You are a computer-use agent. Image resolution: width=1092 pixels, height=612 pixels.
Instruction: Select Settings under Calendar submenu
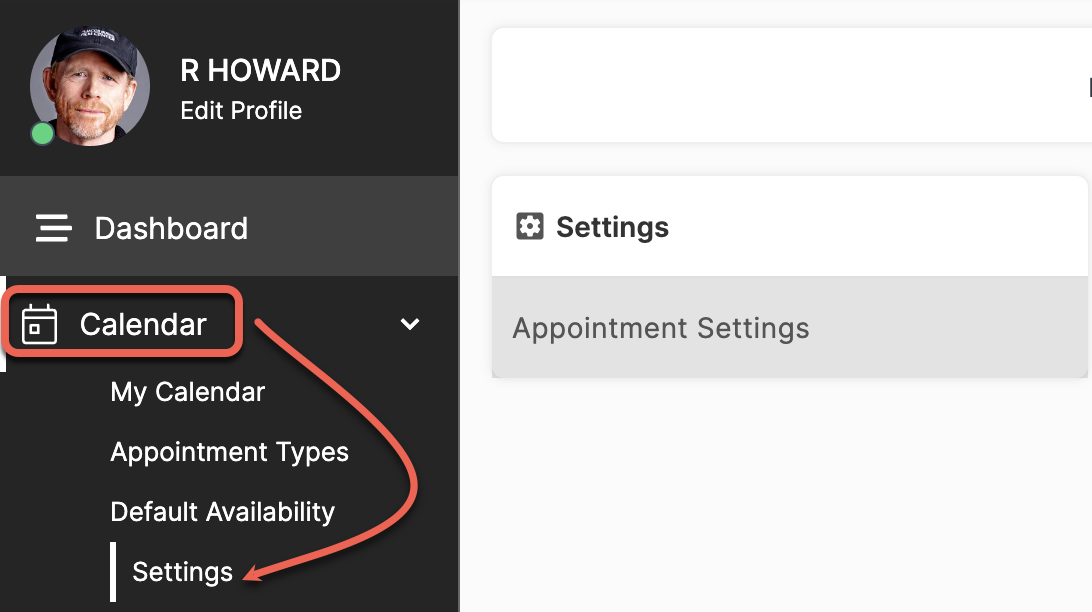click(x=182, y=572)
